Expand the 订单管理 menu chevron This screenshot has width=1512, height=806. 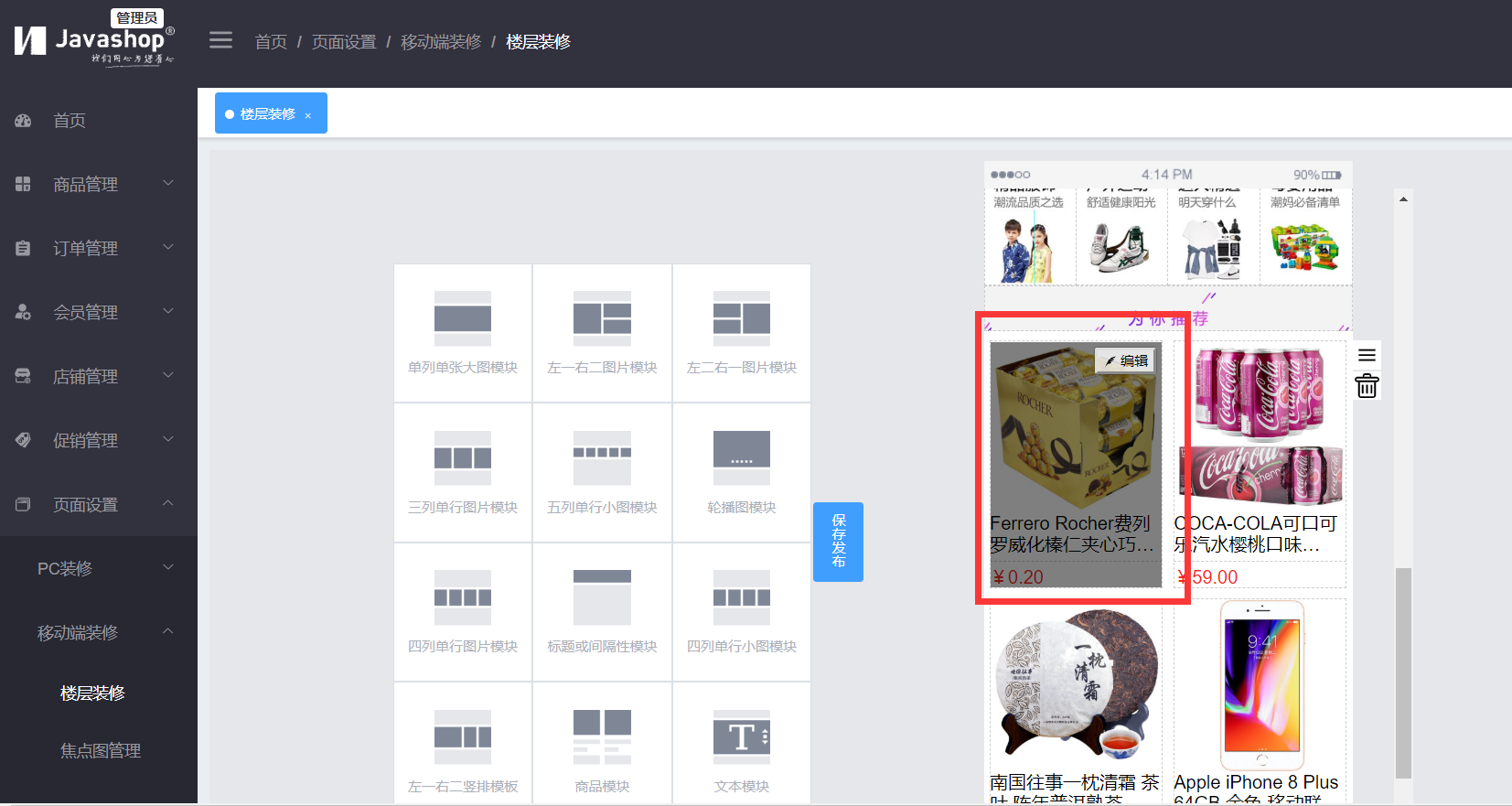click(x=168, y=247)
